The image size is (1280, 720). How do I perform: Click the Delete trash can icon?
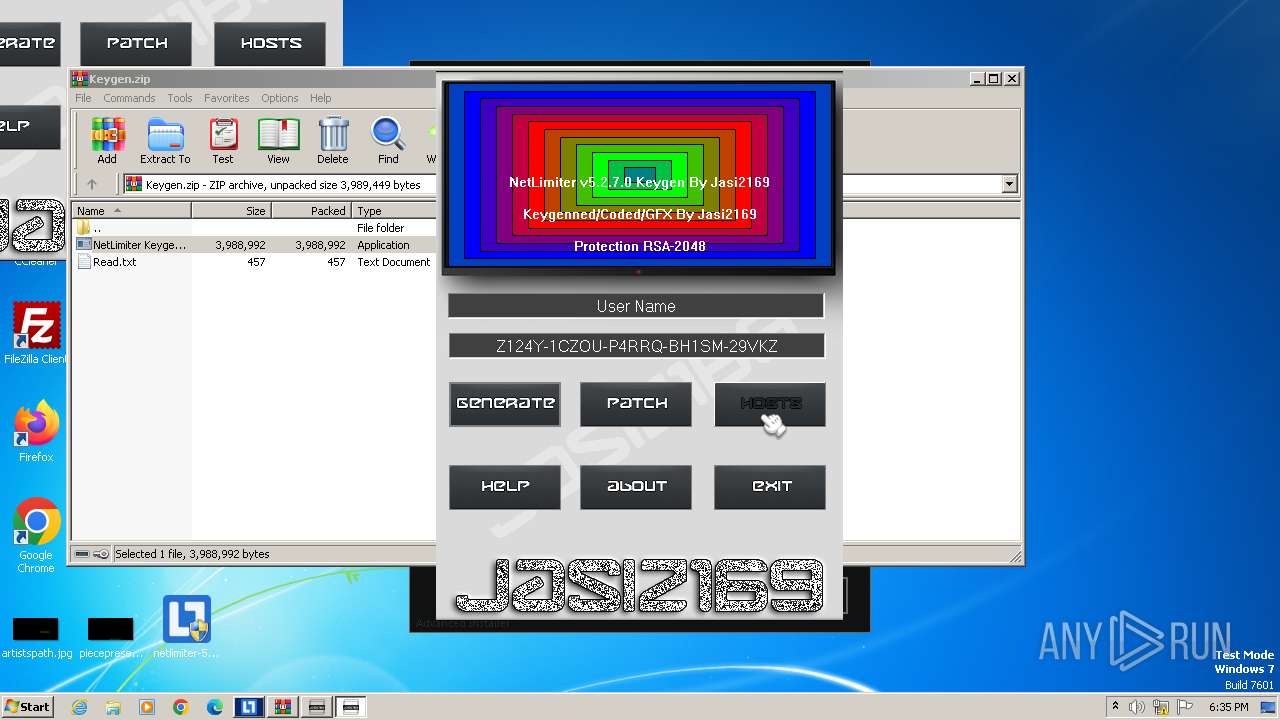pyautogui.click(x=333, y=140)
